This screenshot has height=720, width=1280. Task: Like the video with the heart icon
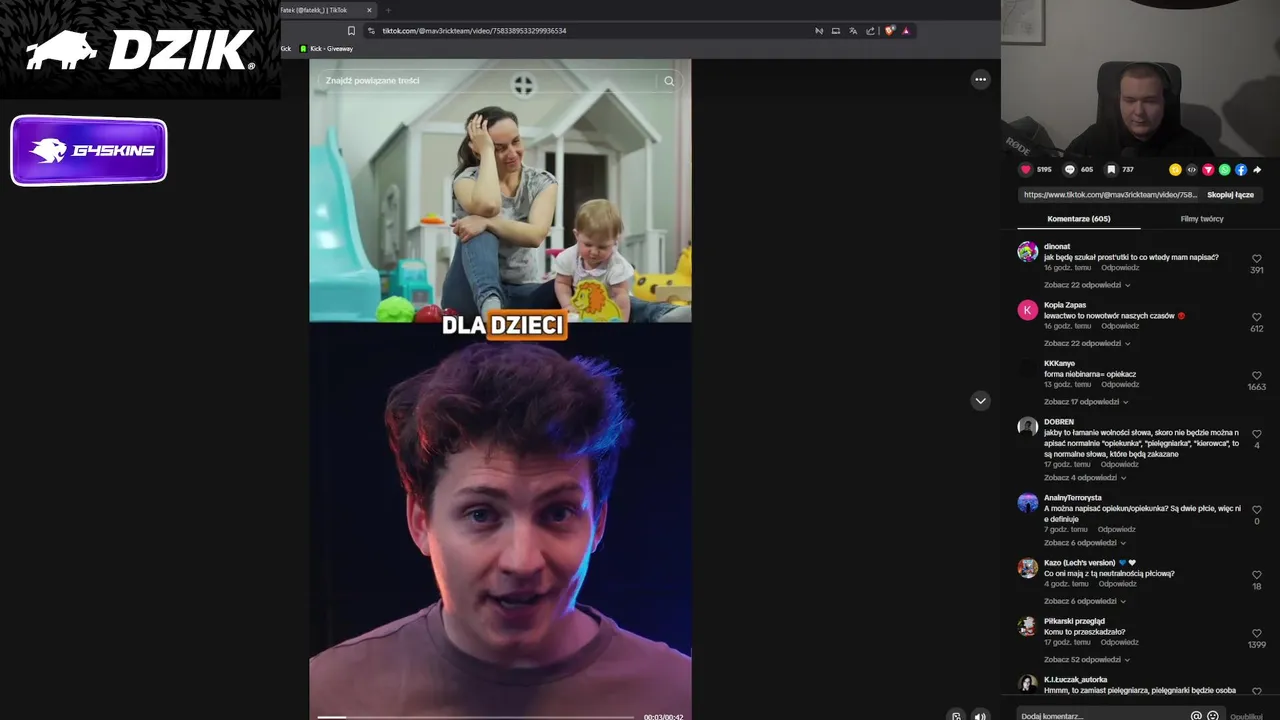1024,170
